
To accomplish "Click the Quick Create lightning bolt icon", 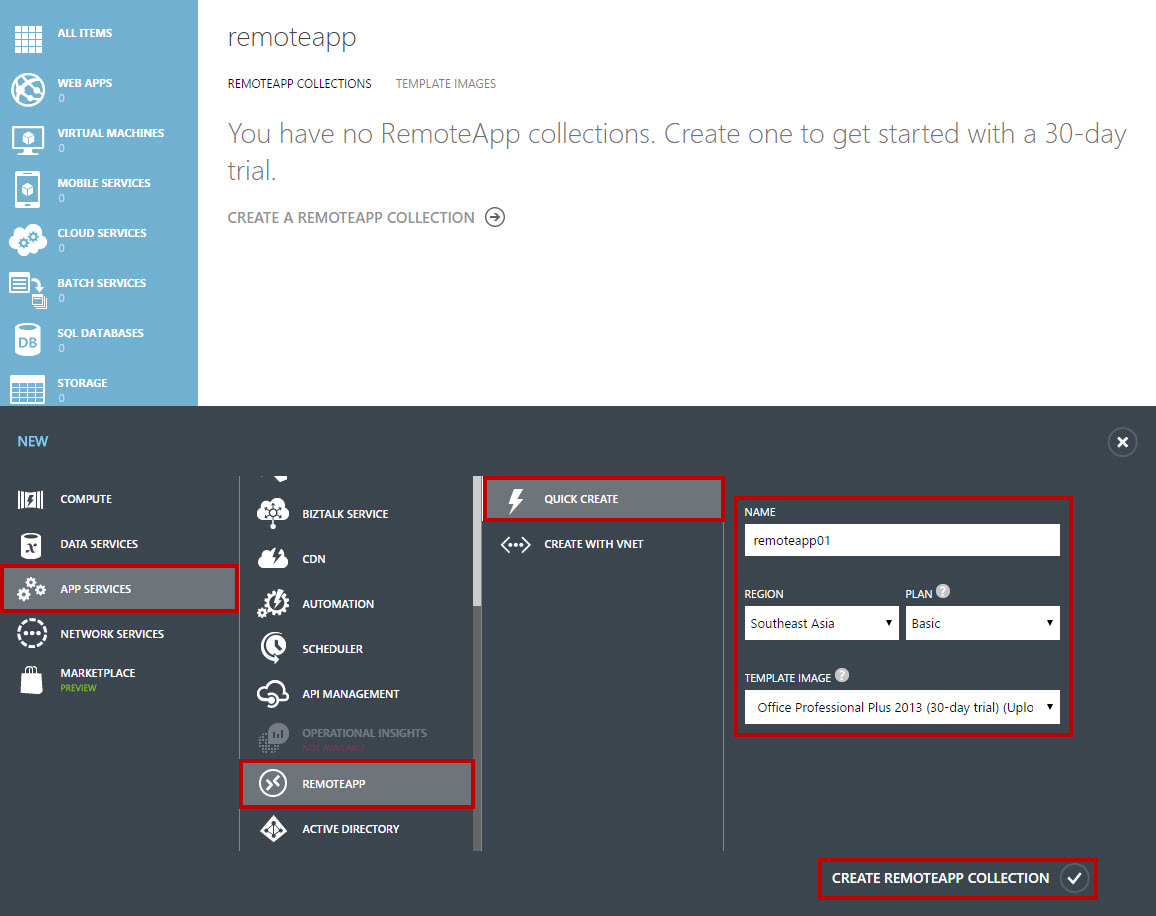I will 516,500.
